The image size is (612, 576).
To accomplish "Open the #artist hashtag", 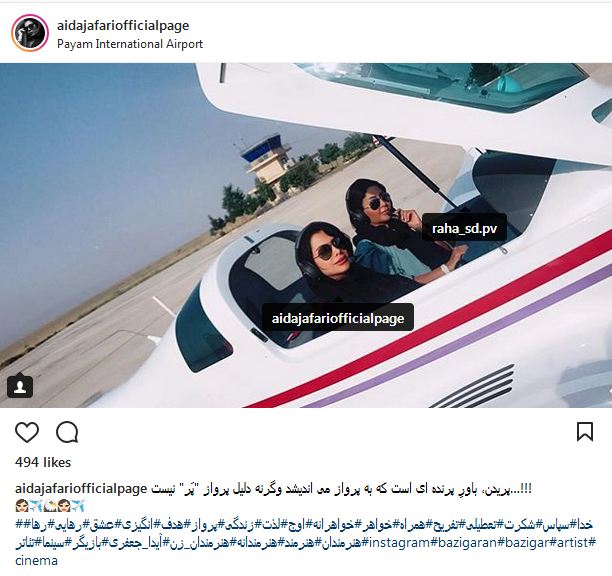I will pyautogui.click(x=569, y=542).
